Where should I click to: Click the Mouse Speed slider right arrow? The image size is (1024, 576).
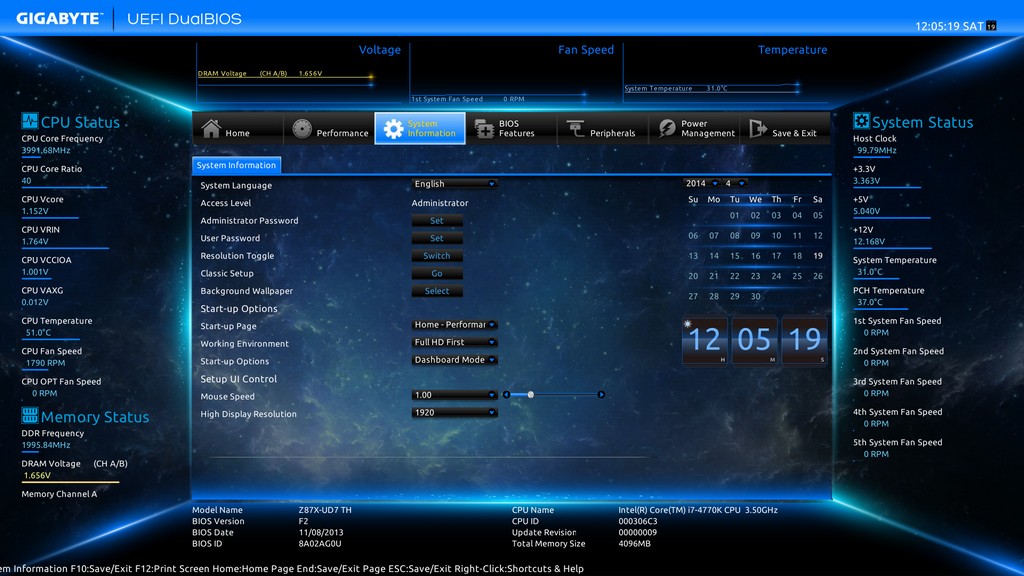[x=601, y=394]
